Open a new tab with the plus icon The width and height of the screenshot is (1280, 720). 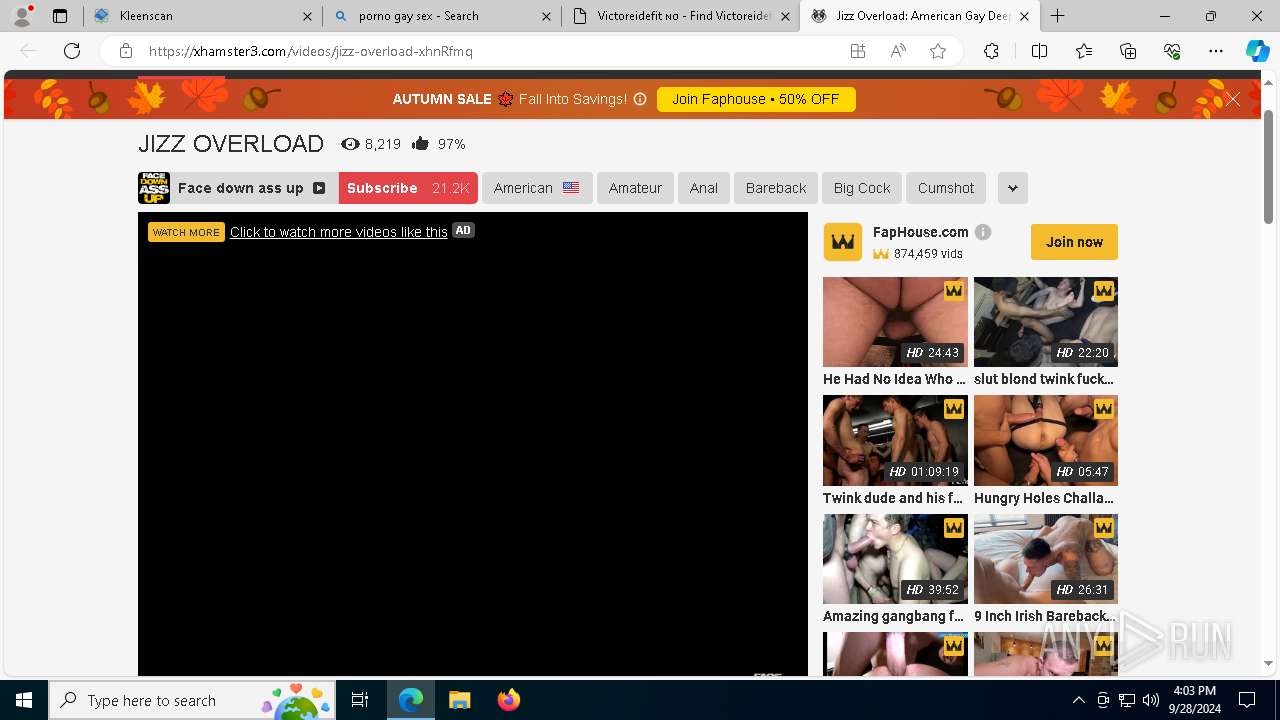(1057, 16)
